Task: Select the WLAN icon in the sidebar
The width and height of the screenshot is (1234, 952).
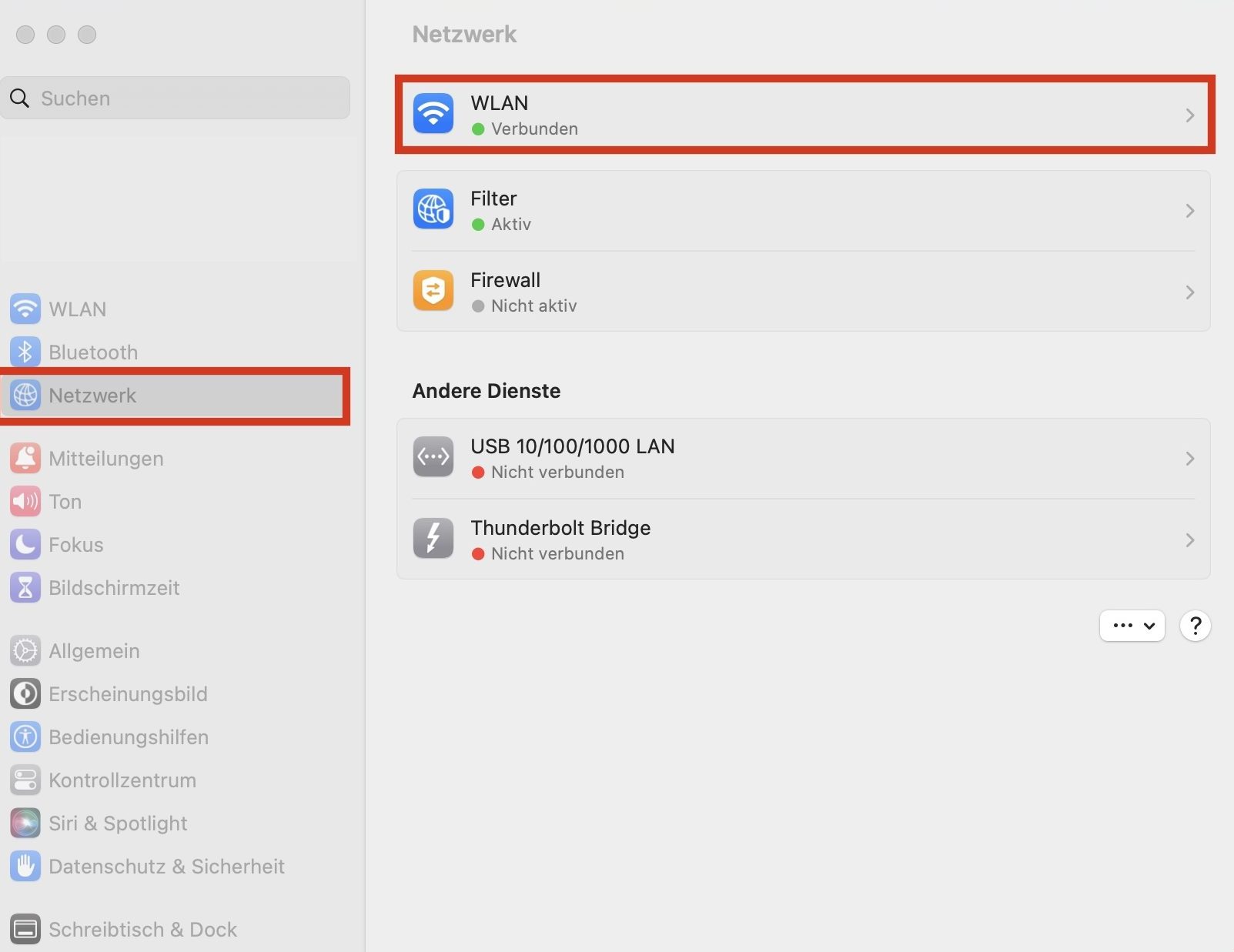Action: [25, 309]
